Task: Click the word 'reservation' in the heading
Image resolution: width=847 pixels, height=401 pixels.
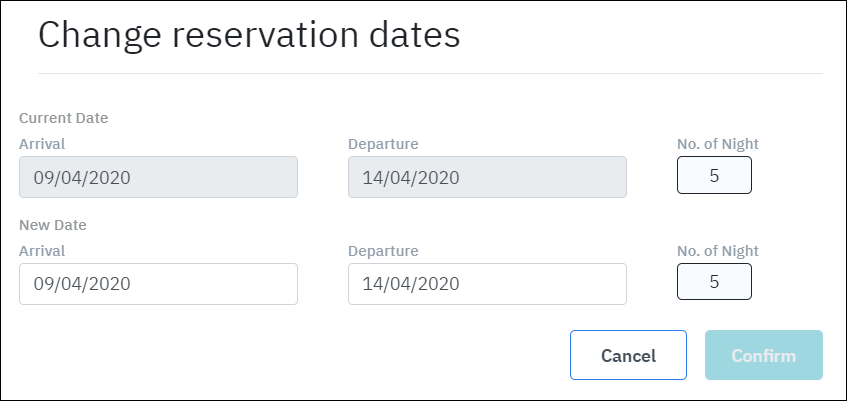Action: point(265,34)
